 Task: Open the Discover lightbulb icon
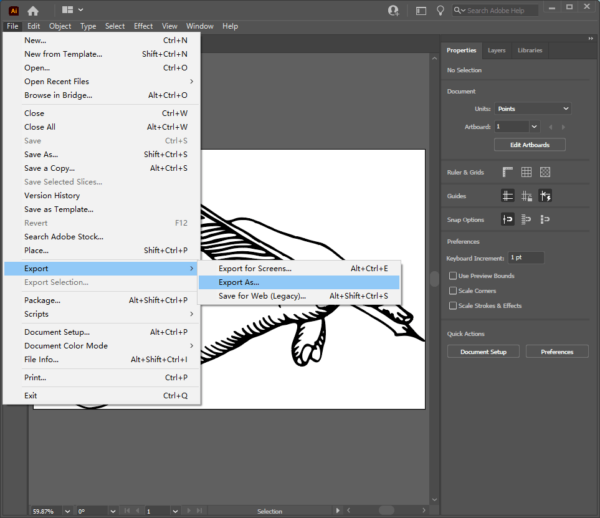coord(440,10)
